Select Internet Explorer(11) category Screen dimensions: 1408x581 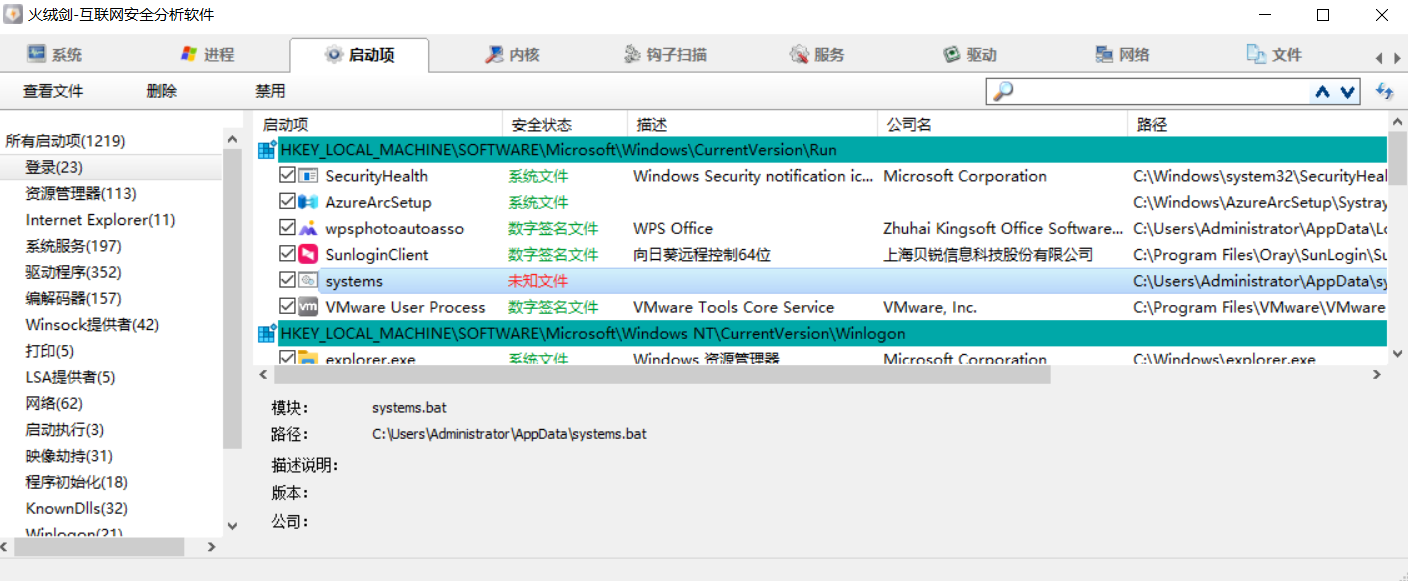point(100,219)
